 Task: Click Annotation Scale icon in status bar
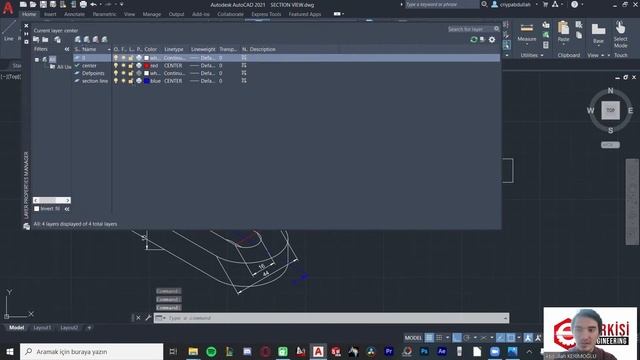[528, 338]
